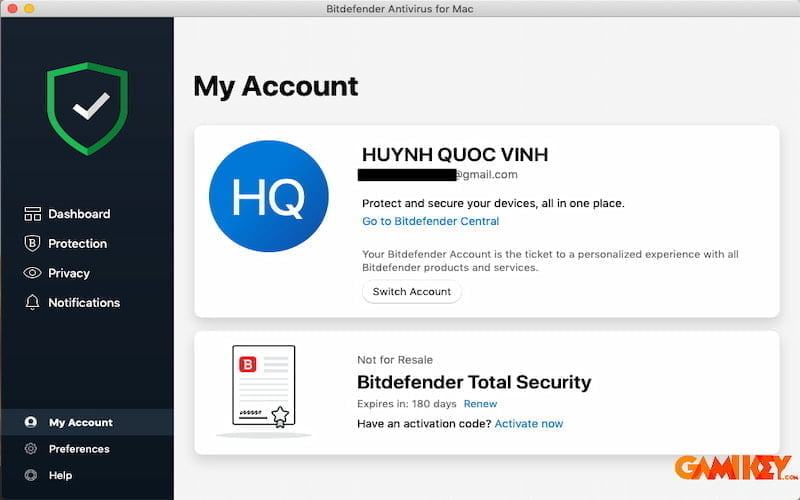Viewport: 800px width, 500px height.
Task: Click the Protection shield icon
Action: pyautogui.click(x=32, y=243)
